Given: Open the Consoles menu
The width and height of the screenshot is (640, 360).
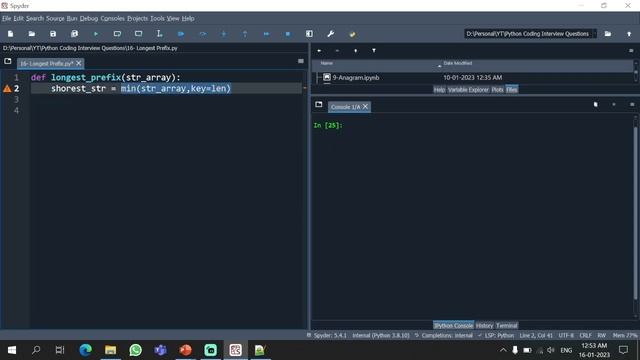Looking at the screenshot, I should pyautogui.click(x=113, y=18).
